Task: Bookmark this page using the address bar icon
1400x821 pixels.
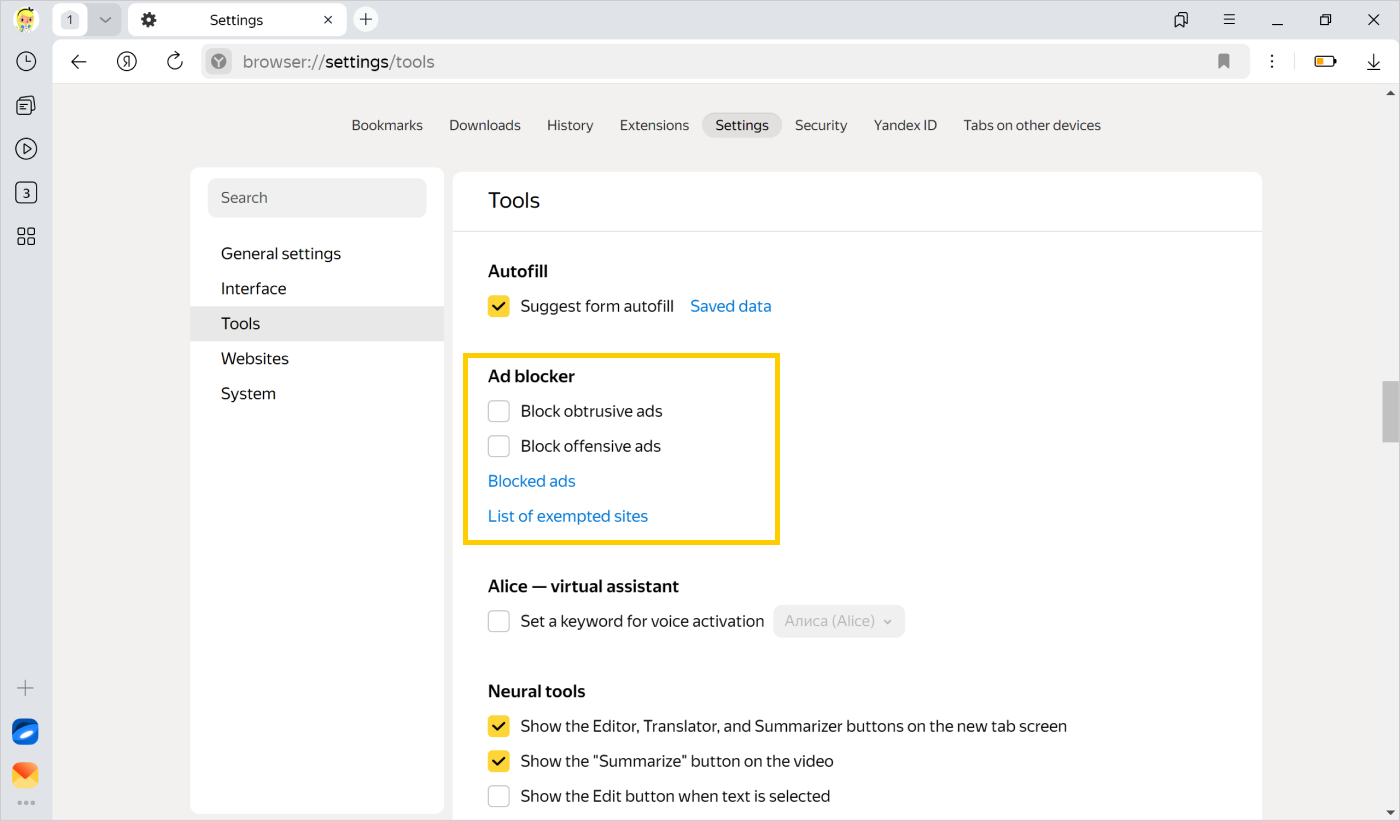Action: 1223,61
